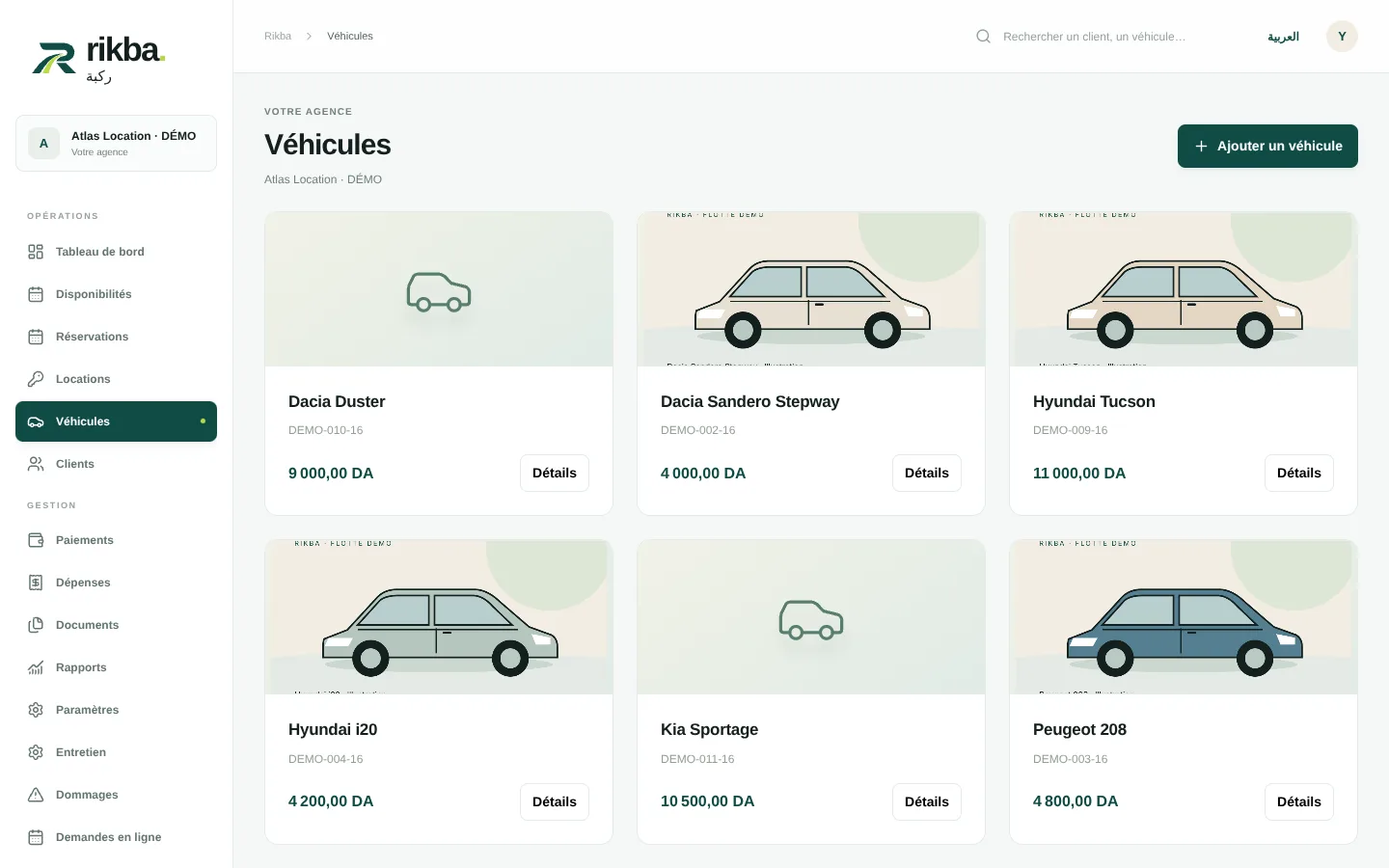Open Détails for Hyundai Tucson
This screenshot has height=868, width=1389.
(x=1299, y=474)
